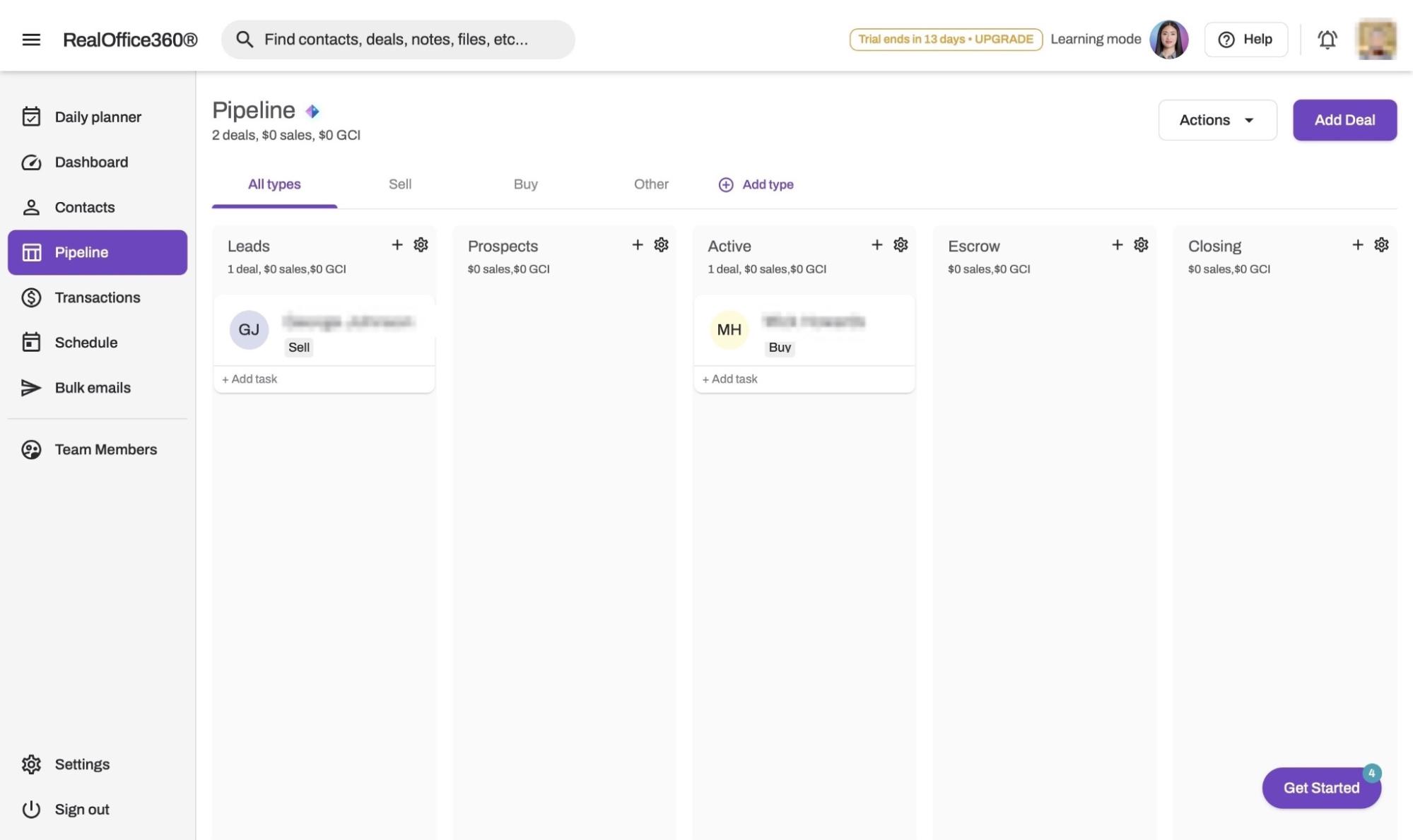Focus the Find contacts search field
1413x840 pixels.
(397, 40)
